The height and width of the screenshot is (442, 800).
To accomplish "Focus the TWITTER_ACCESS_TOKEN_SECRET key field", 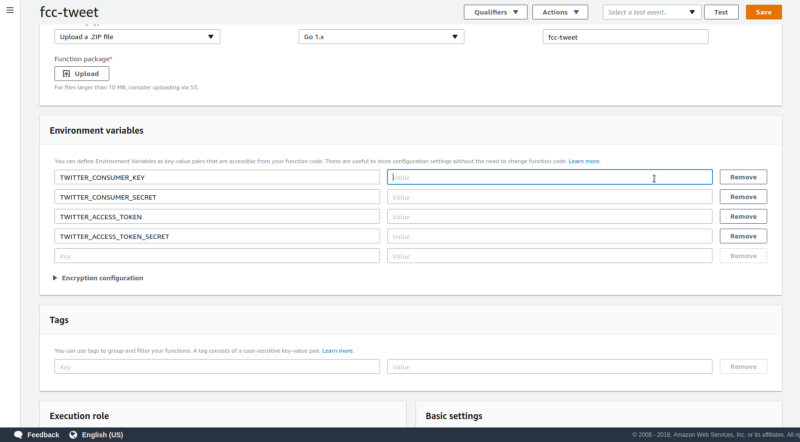I will (217, 236).
